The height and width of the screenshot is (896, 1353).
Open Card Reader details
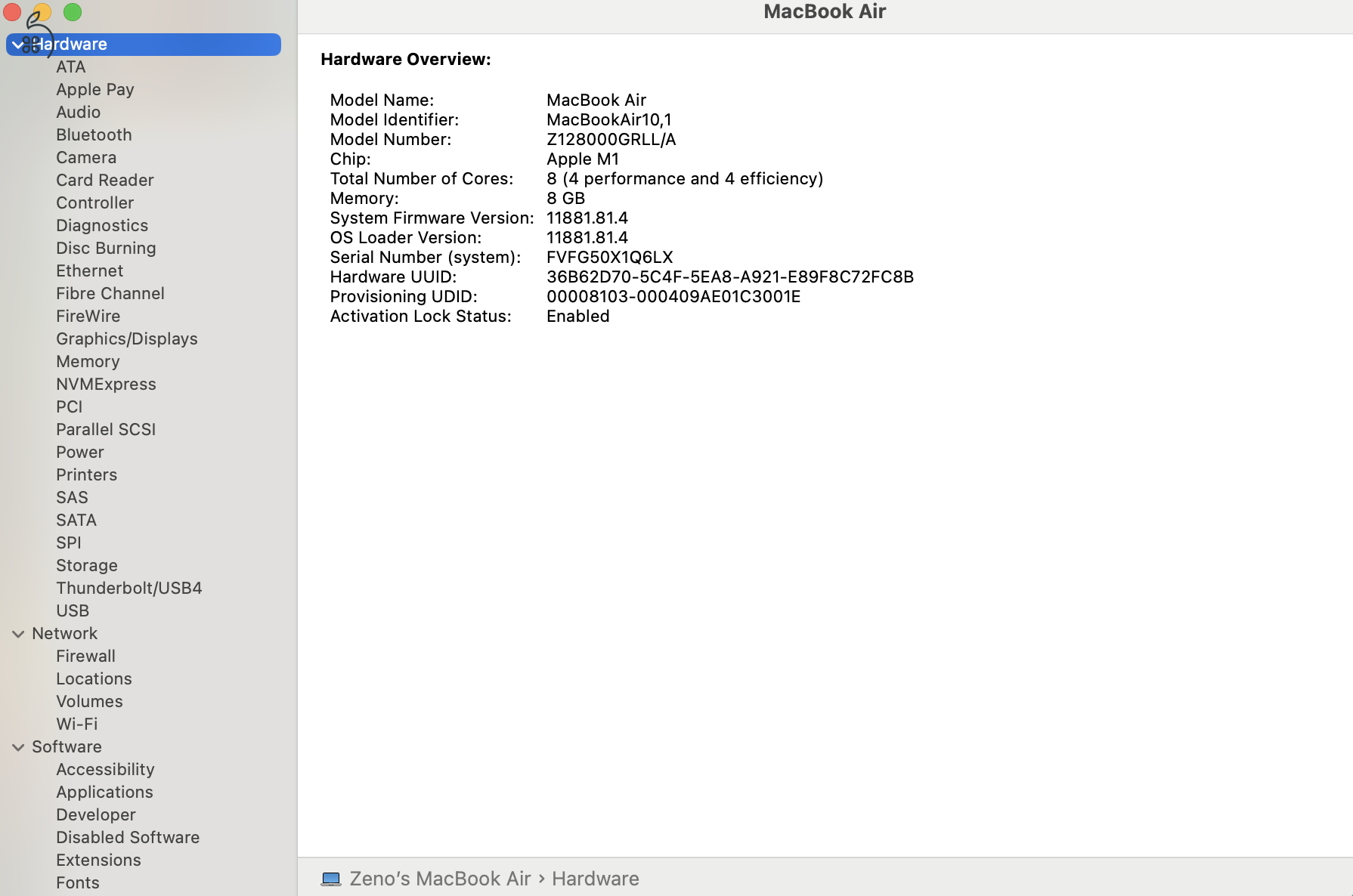click(105, 181)
